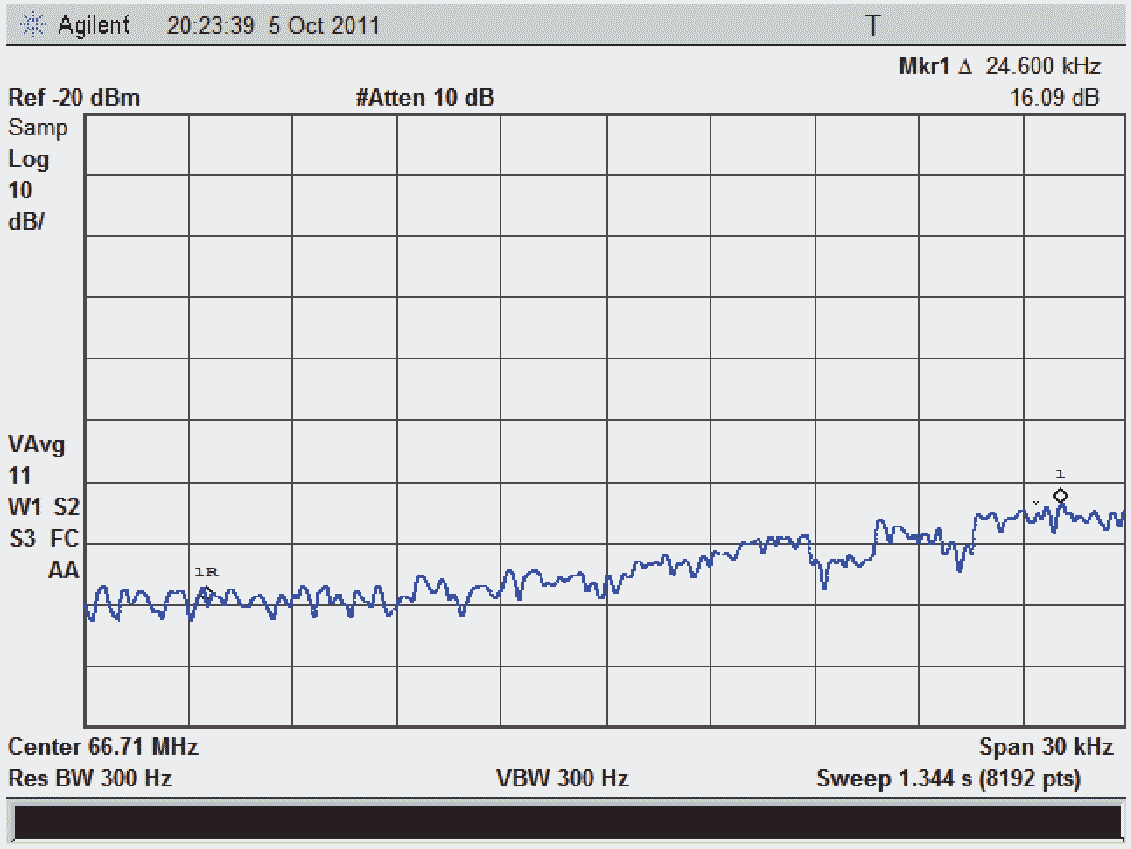This screenshot has width=1131, height=849.
Task: Select the Center 66.71 MHz frequency field
Action: (x=103, y=747)
